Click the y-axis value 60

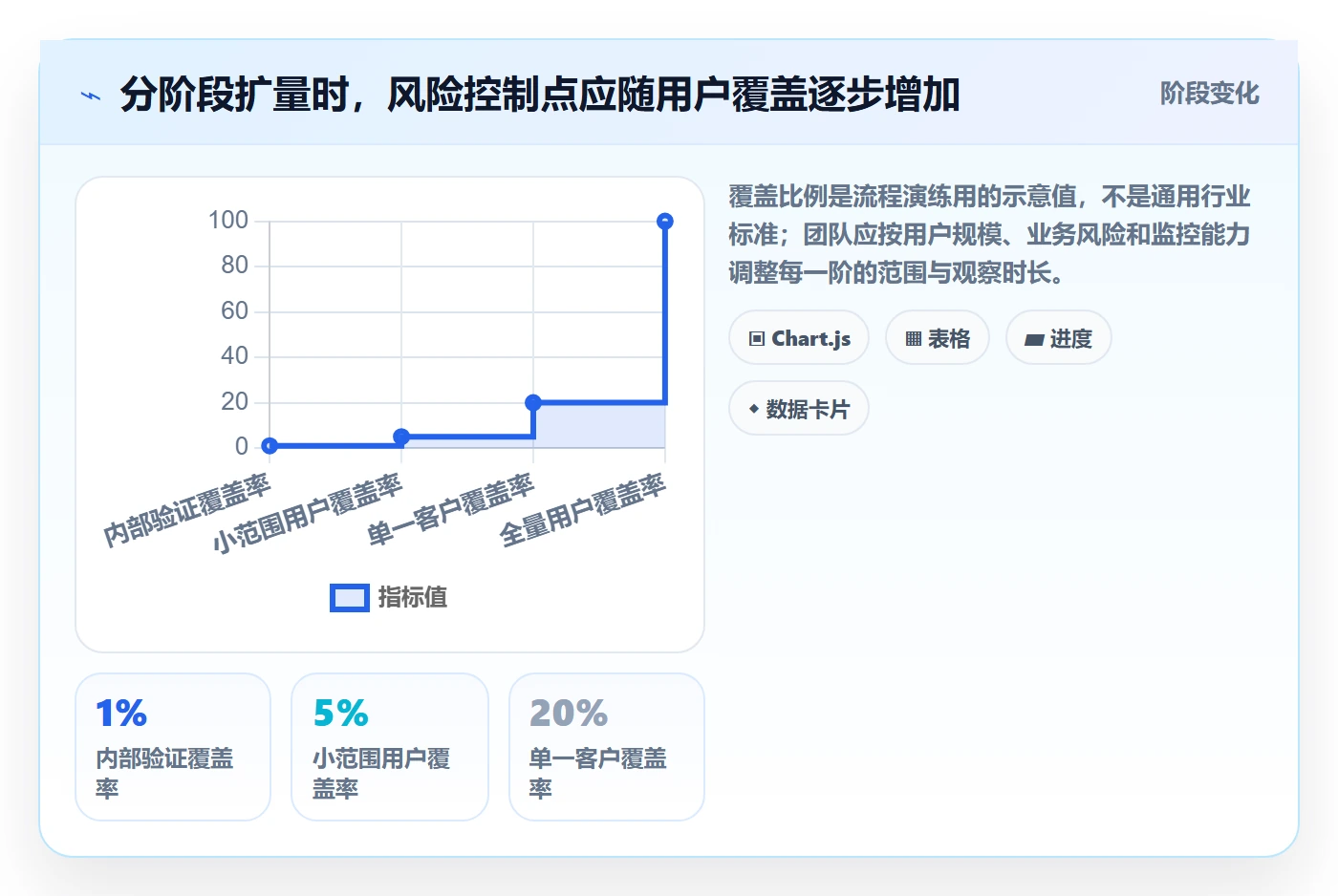[235, 311]
